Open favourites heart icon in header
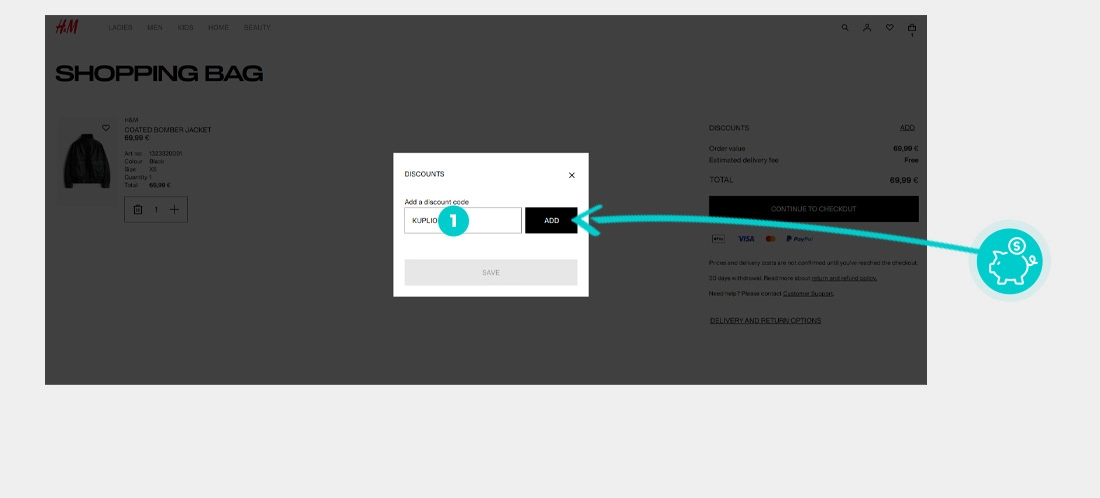This screenshot has width=1100, height=498. click(x=890, y=28)
